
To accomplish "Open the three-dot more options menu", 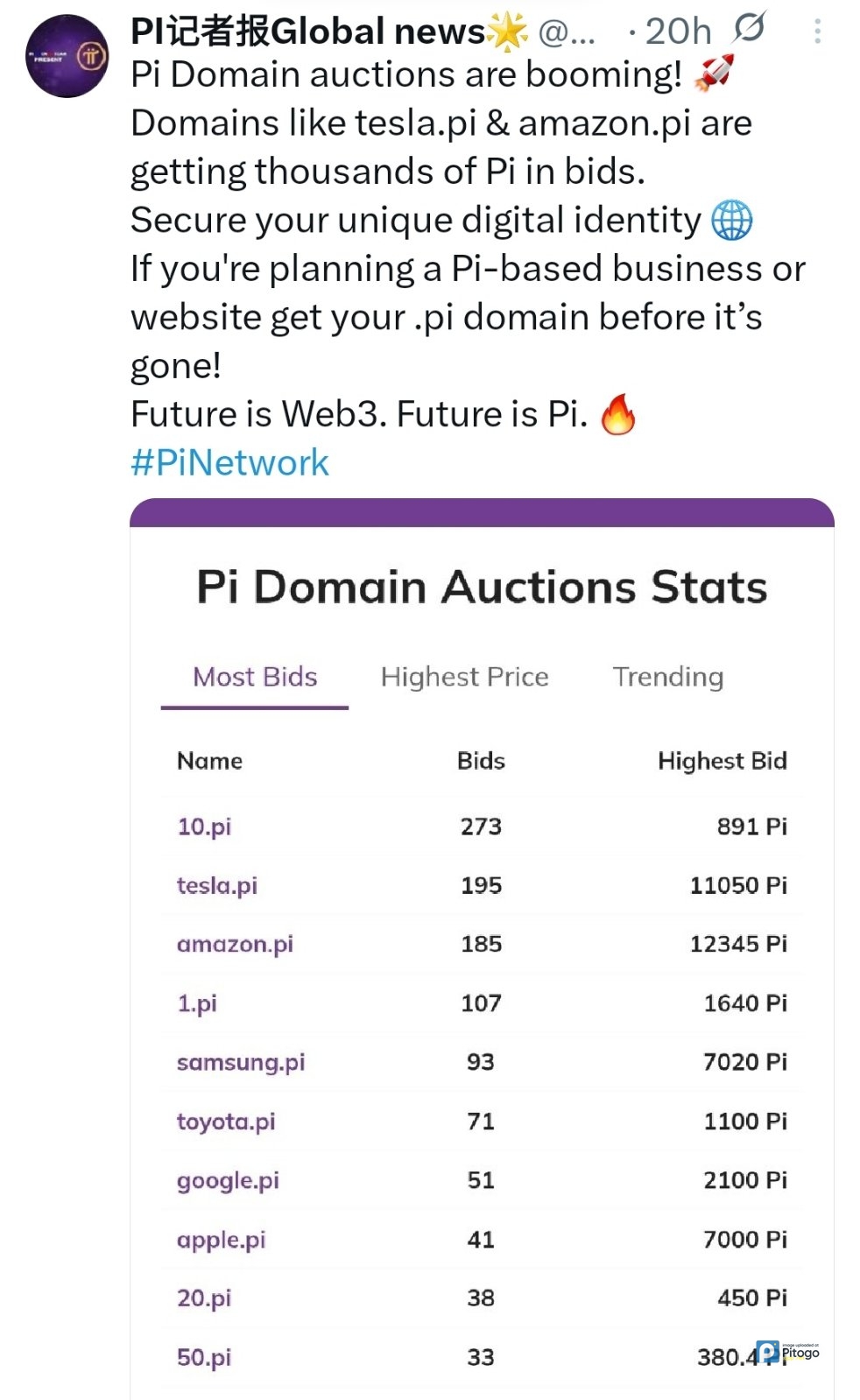I will (x=817, y=32).
